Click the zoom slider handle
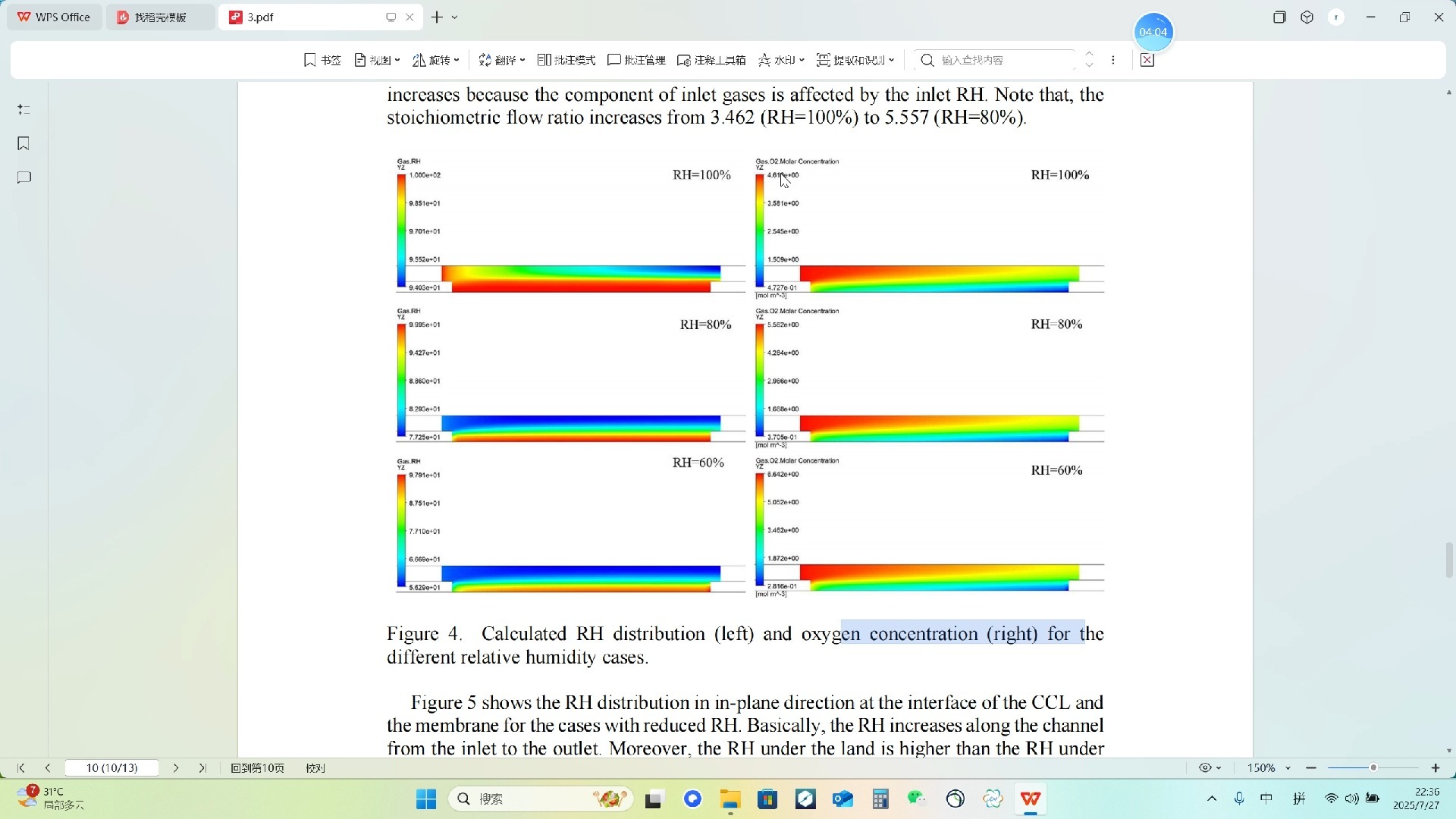 (x=1373, y=768)
